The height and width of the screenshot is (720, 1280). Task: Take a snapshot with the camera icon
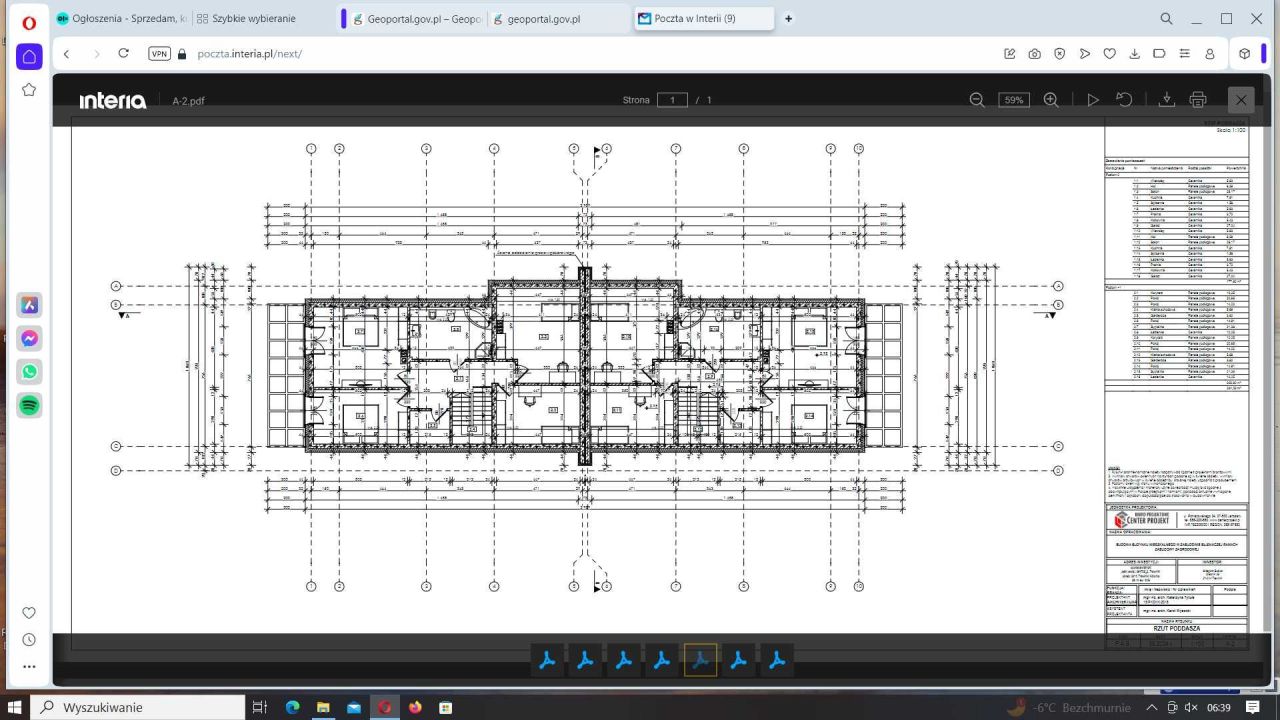click(x=1034, y=54)
